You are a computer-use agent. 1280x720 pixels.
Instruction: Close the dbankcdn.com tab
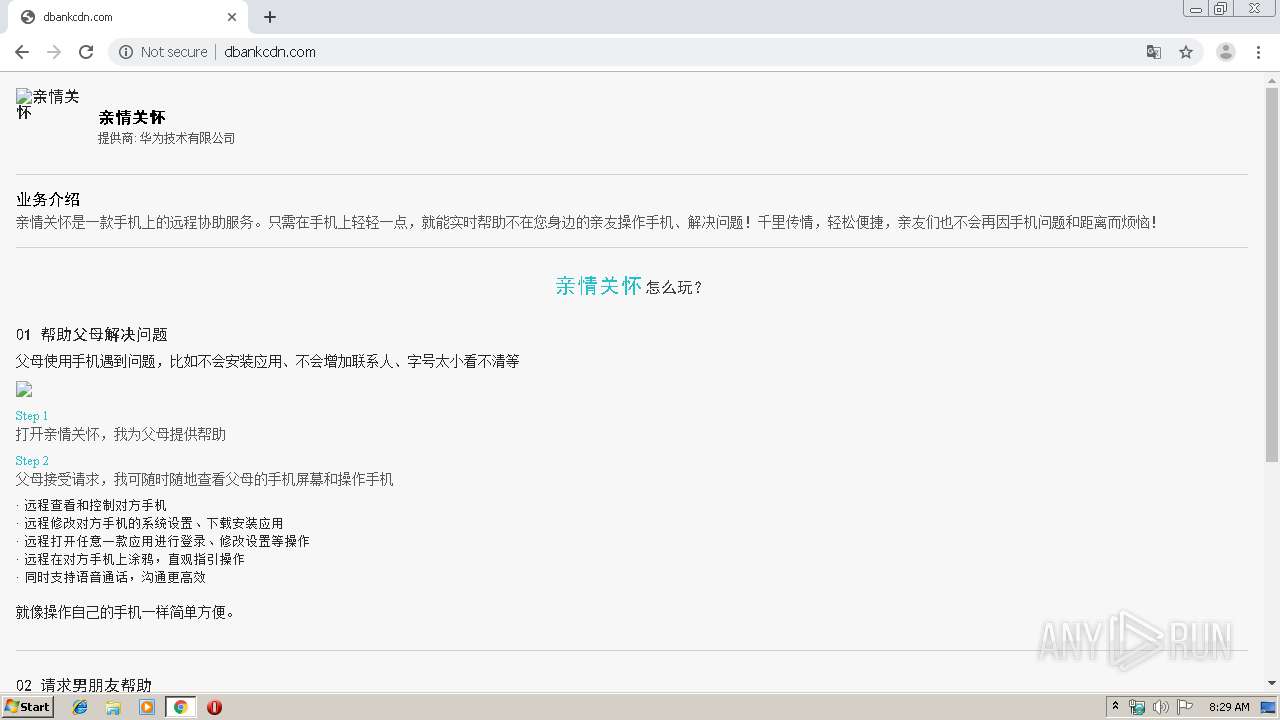tap(232, 17)
